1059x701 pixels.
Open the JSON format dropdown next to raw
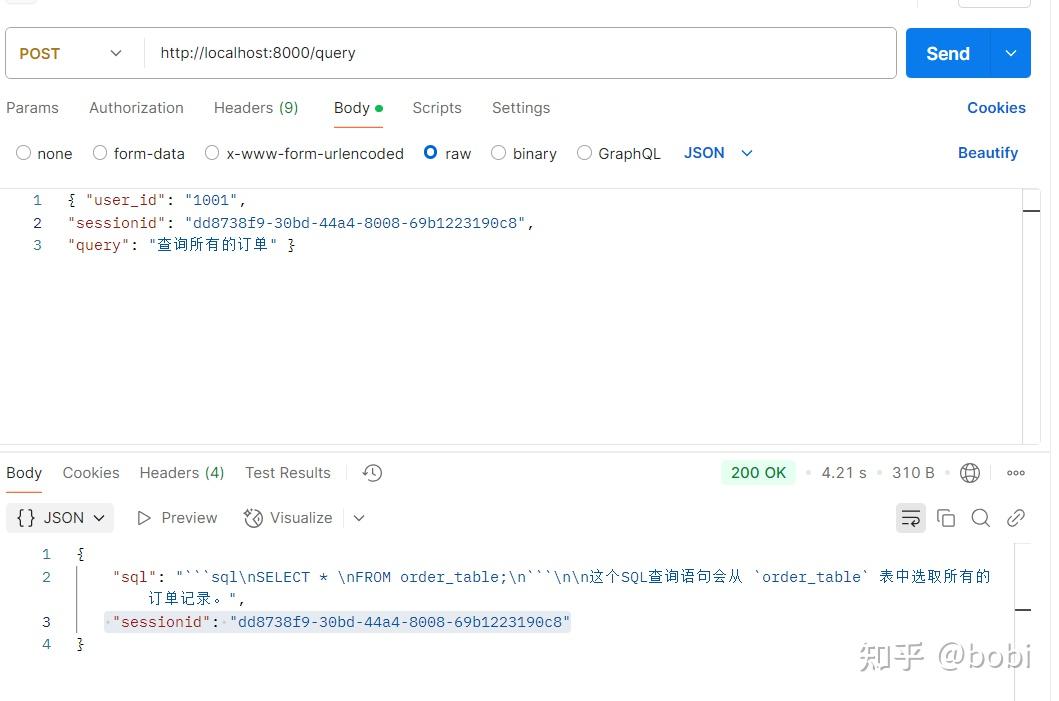(x=716, y=153)
